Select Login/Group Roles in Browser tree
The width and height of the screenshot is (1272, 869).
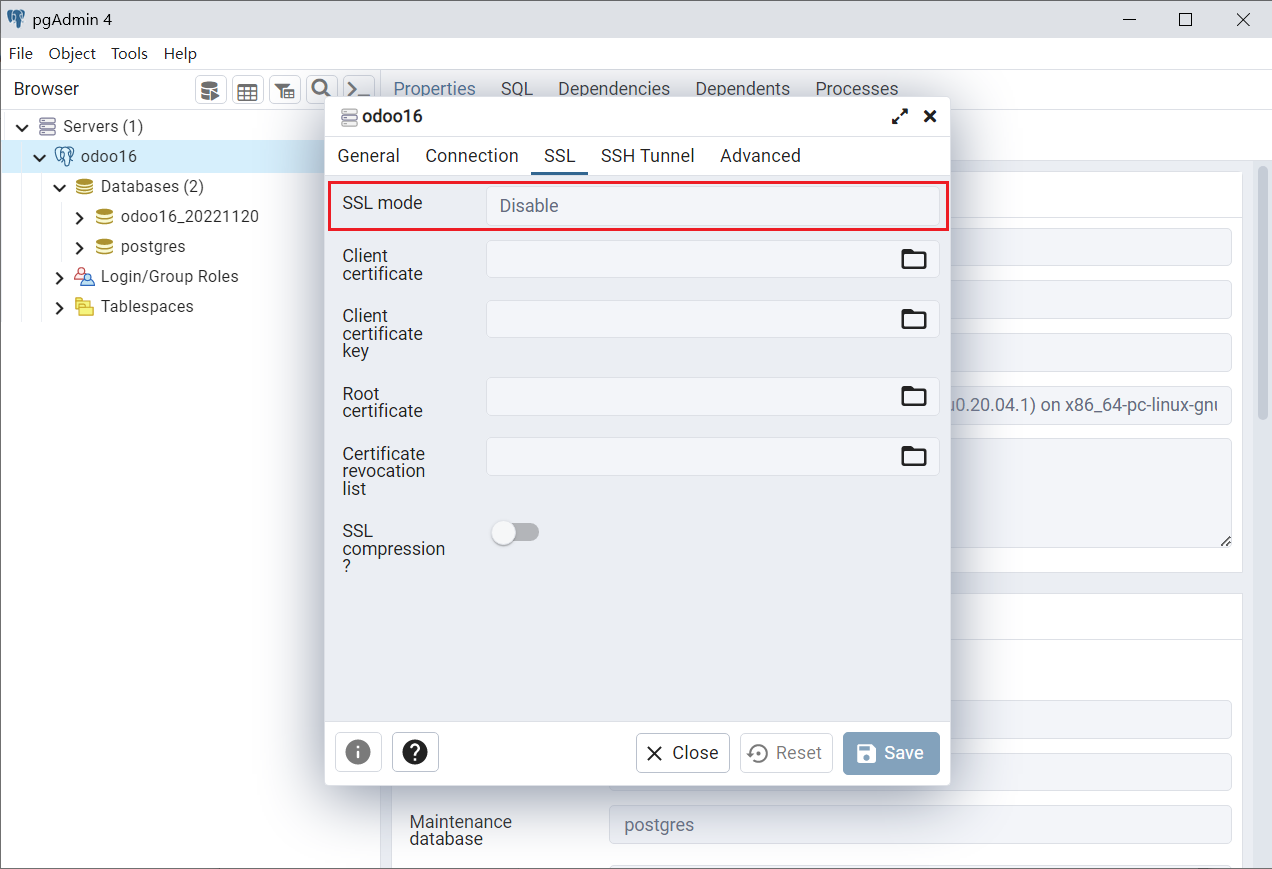point(170,276)
